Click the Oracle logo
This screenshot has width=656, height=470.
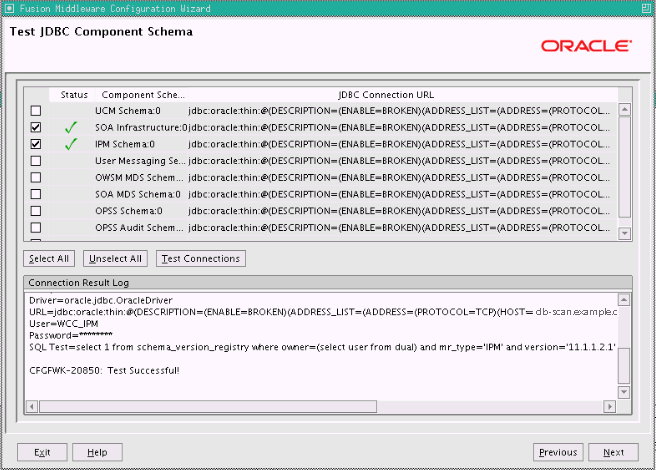pyautogui.click(x=587, y=46)
